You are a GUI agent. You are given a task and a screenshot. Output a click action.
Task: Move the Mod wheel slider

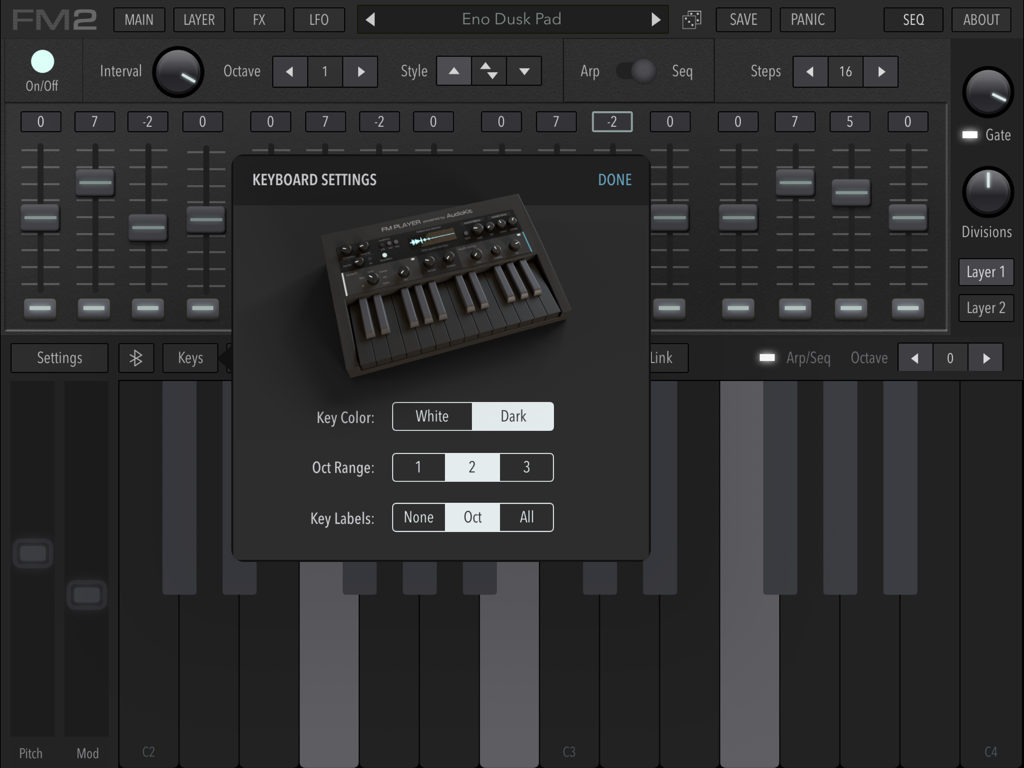(x=87, y=594)
